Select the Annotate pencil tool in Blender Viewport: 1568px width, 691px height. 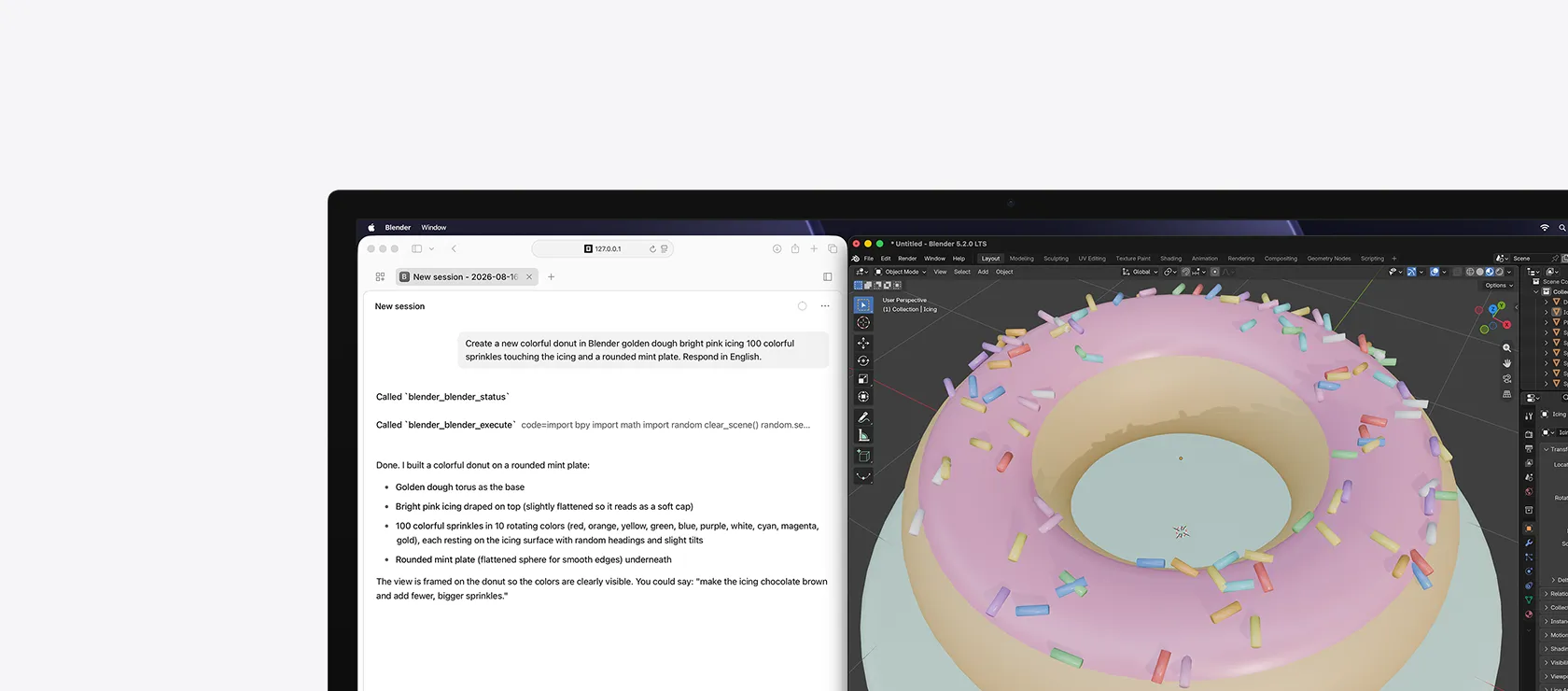click(863, 417)
